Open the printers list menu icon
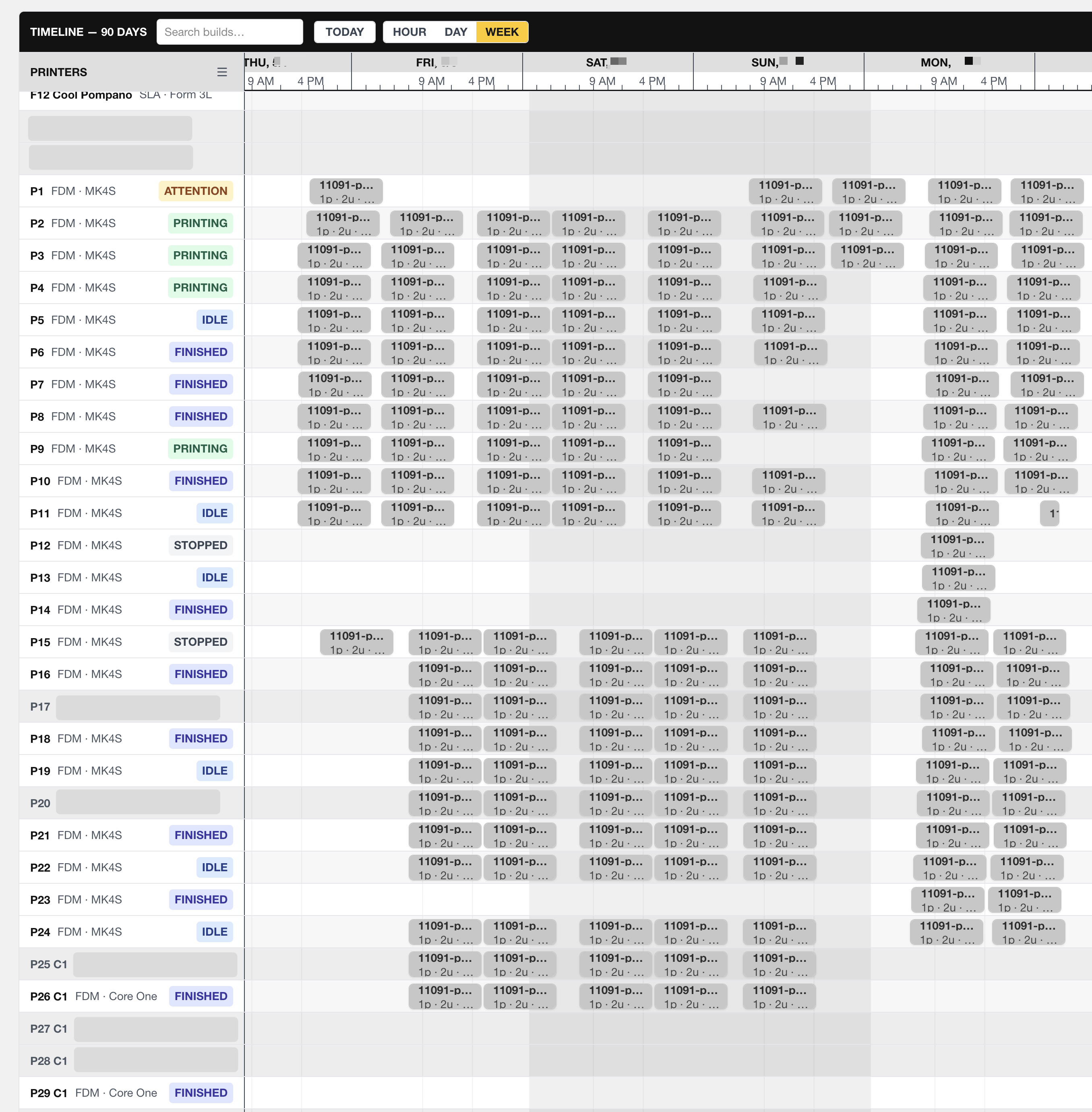The height and width of the screenshot is (1112, 1092). click(222, 72)
